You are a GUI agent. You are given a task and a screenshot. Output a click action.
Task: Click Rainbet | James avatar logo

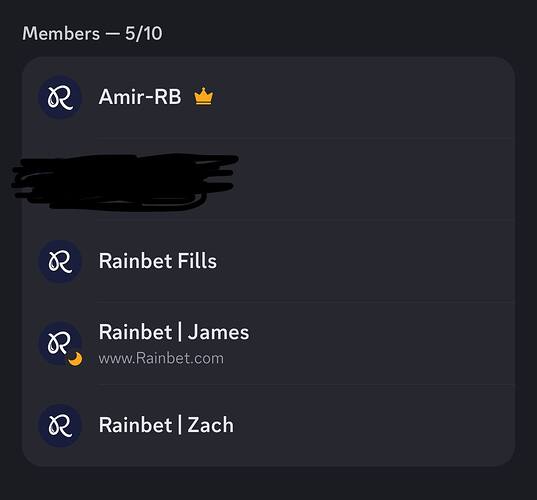click(x=60, y=343)
